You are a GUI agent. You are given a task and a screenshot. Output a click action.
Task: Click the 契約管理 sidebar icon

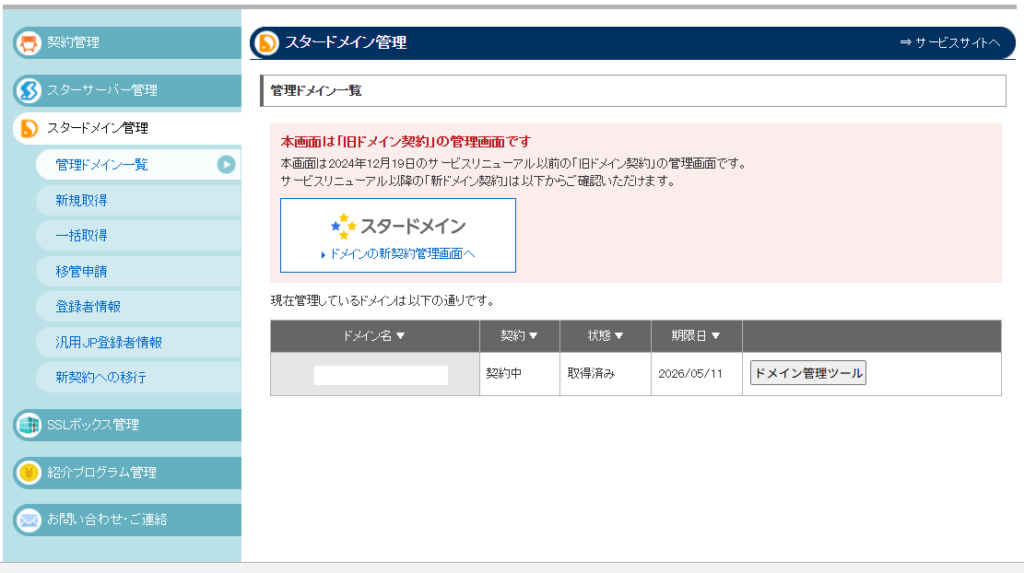pos(29,43)
